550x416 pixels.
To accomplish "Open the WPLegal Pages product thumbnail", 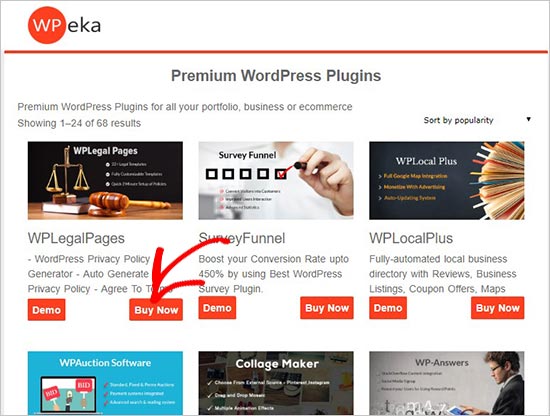I will coord(105,180).
